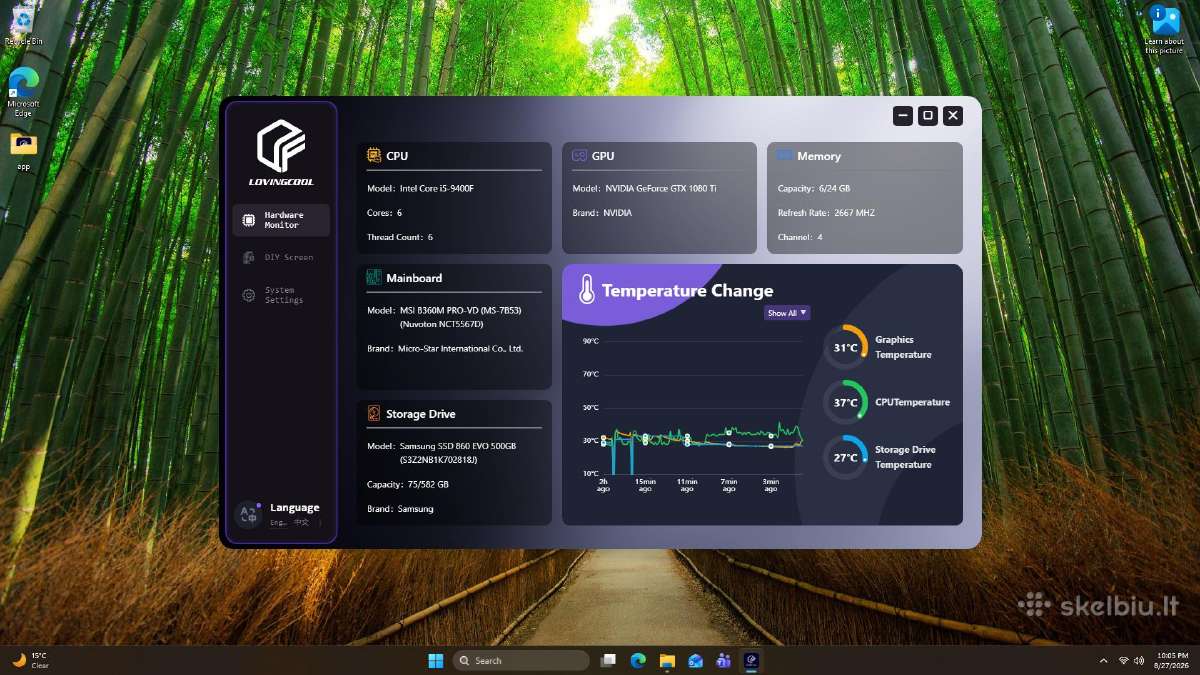Click the Language translate icon
Screen dimensions: 1200x675
pyautogui.click(x=247, y=515)
